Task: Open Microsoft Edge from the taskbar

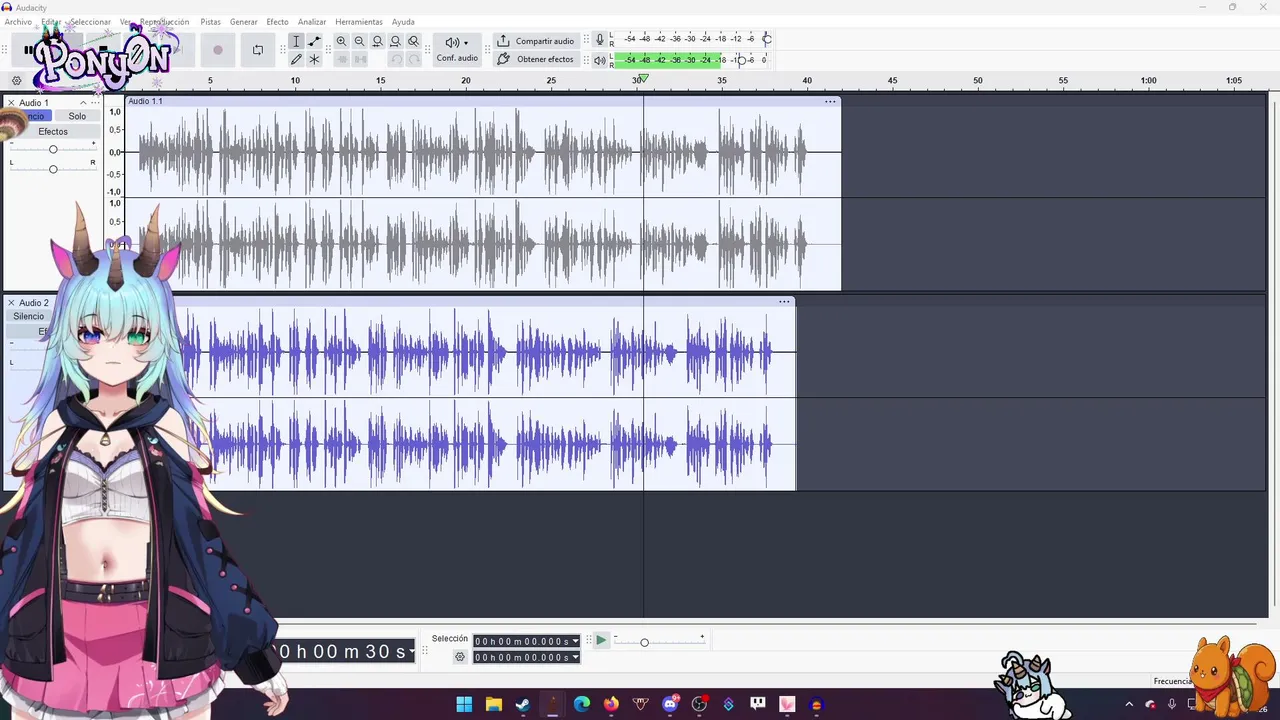Action: coord(582,704)
